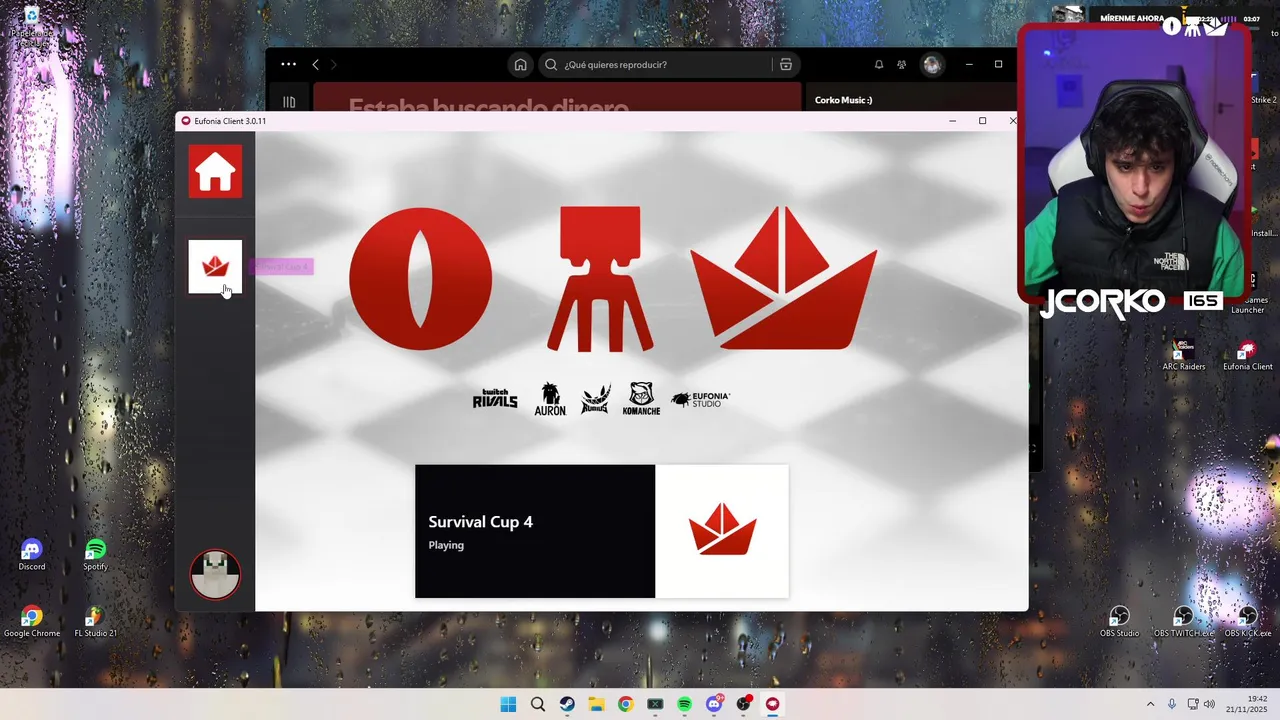Select the Google Chrome desktop shortcut
Viewport: 1280px width, 720px height.
[31, 622]
